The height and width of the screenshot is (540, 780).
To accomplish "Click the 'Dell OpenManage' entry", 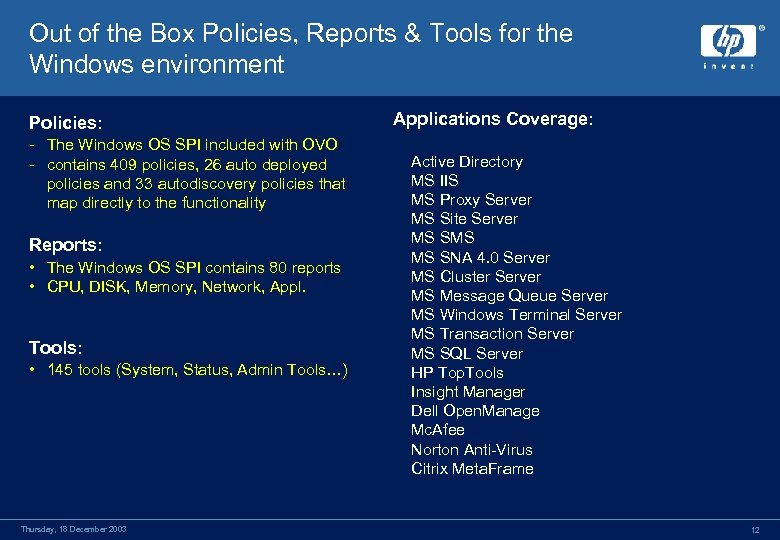I will (475, 411).
